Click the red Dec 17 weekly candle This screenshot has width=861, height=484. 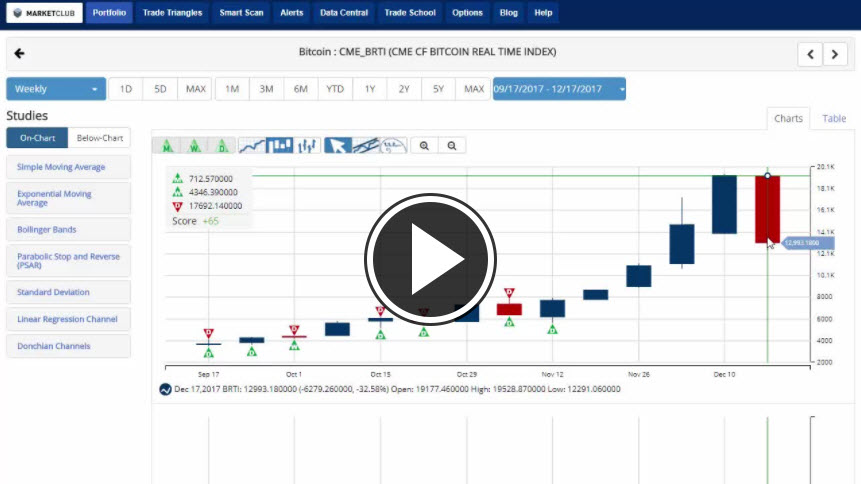point(767,209)
